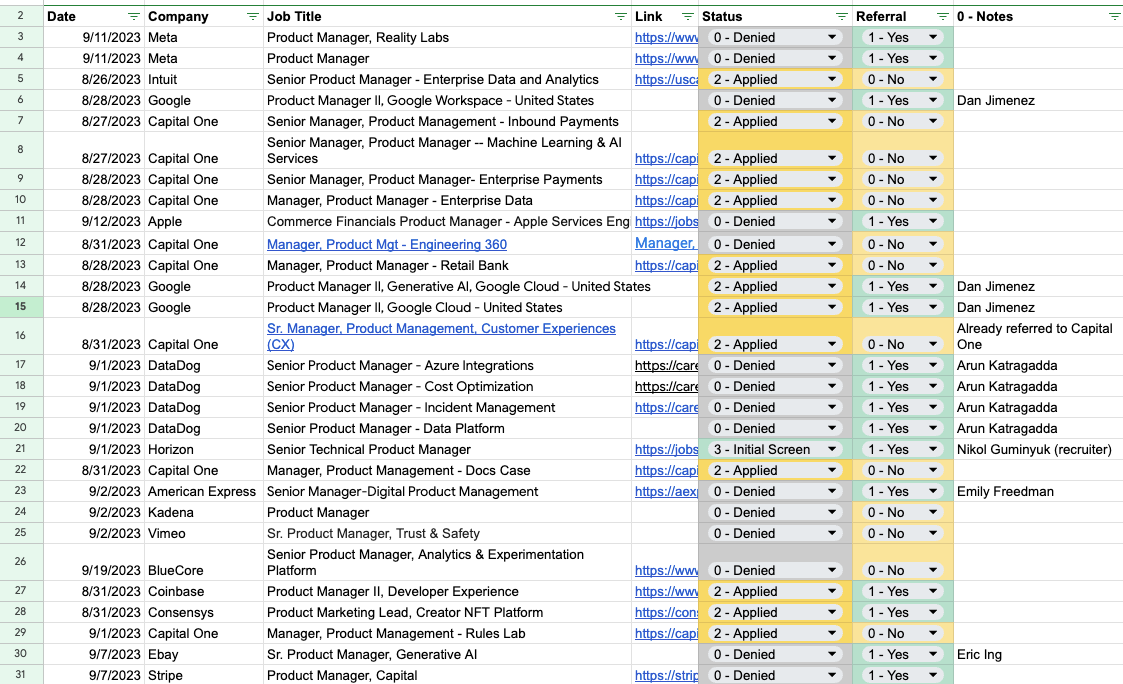Viewport: 1123px width, 684px height.
Task: Select the Stripe company cell
Action: point(203,675)
